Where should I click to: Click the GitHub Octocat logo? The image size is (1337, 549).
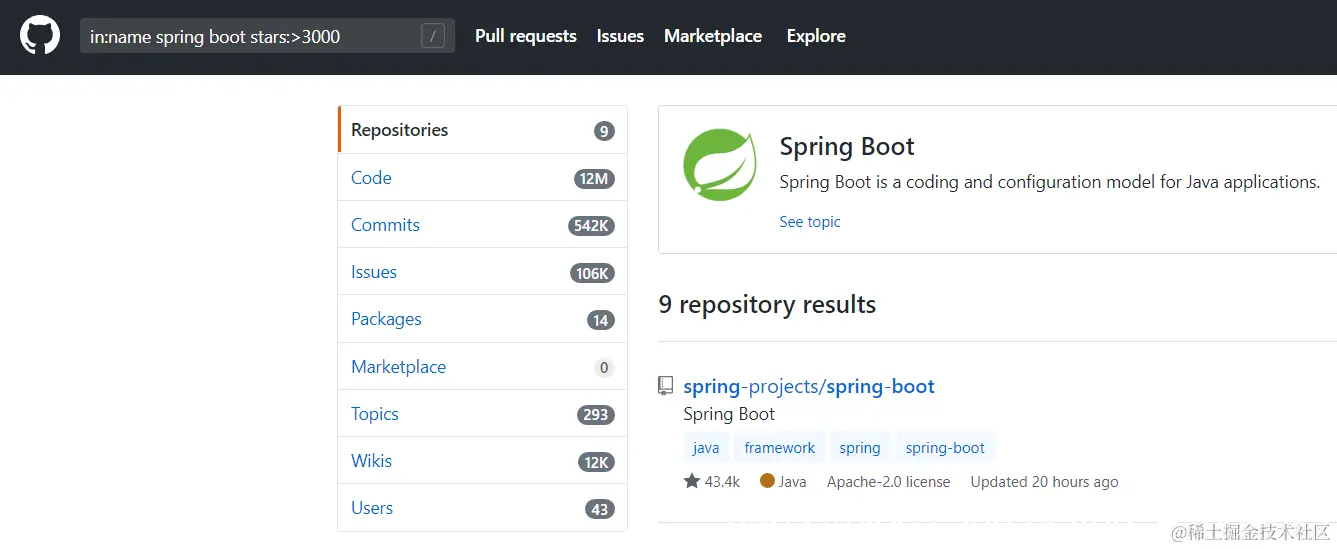pyautogui.click(x=40, y=36)
